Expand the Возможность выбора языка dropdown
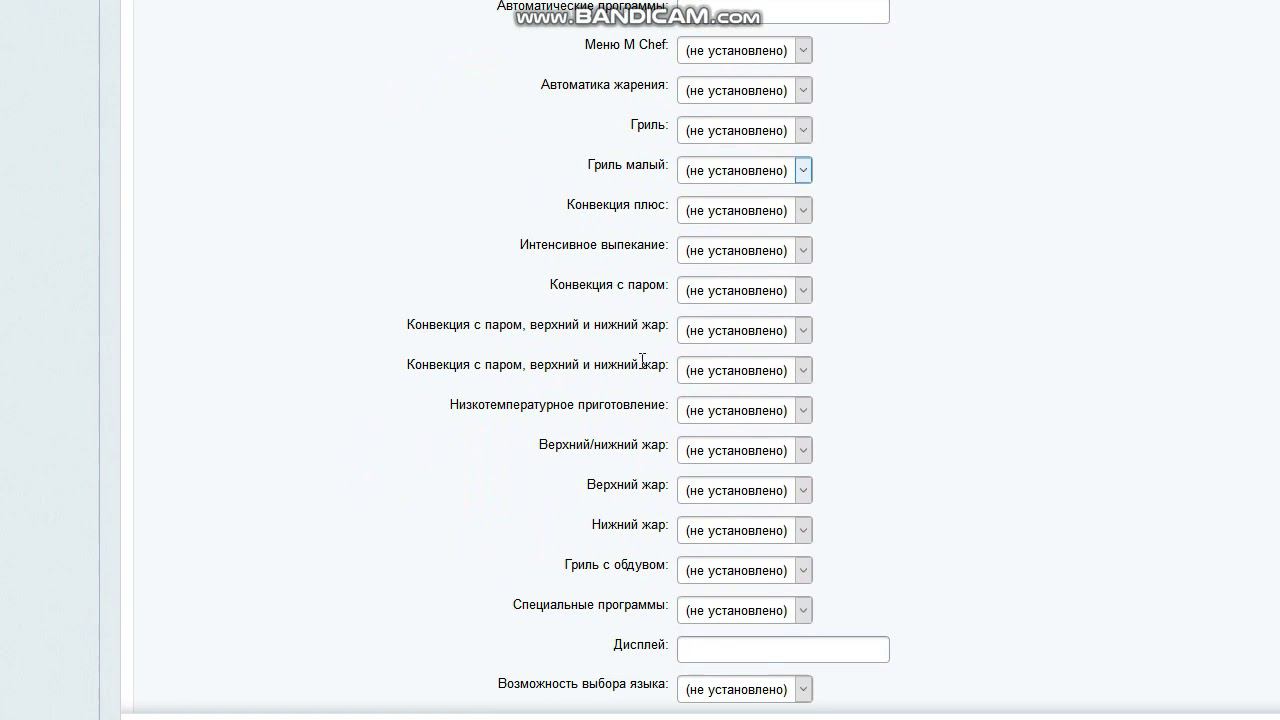 (x=744, y=689)
